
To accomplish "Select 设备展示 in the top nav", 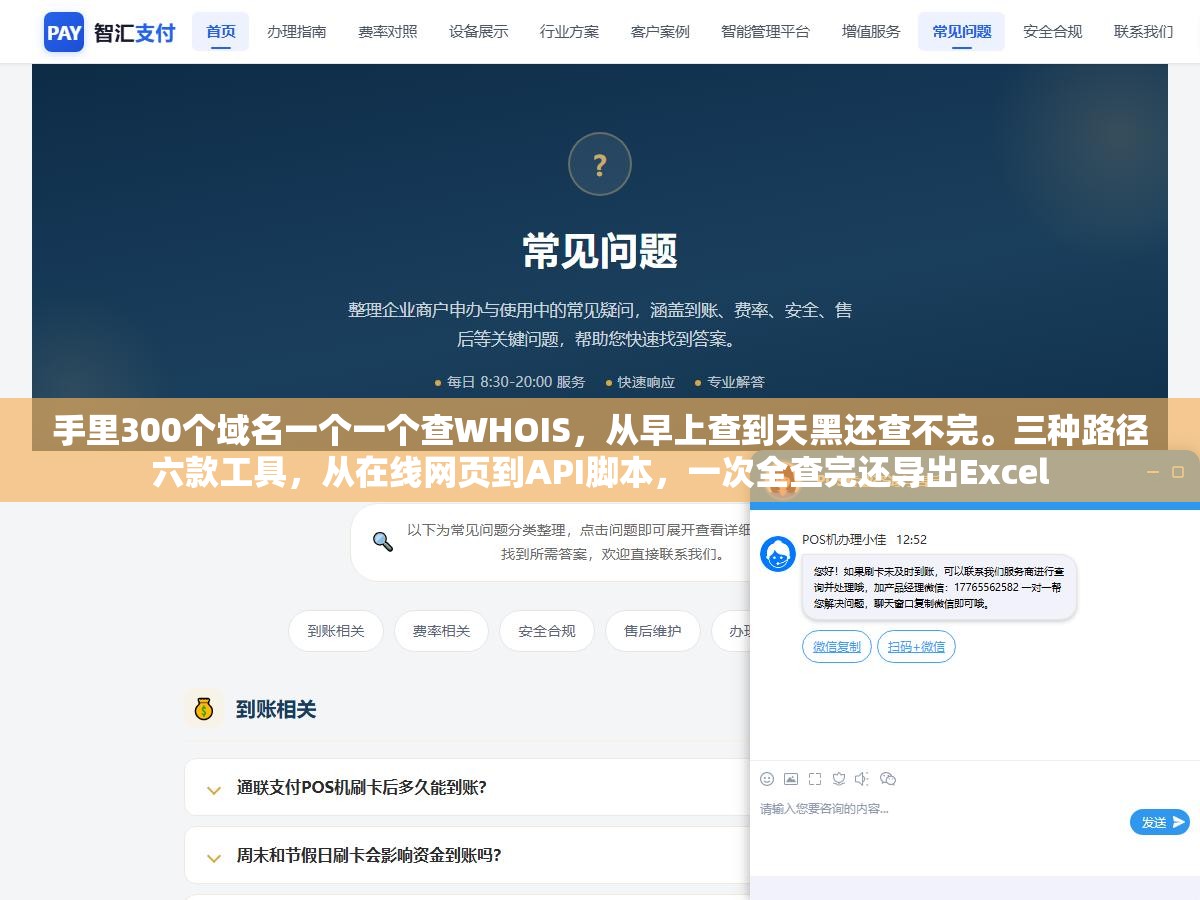I will point(479,32).
